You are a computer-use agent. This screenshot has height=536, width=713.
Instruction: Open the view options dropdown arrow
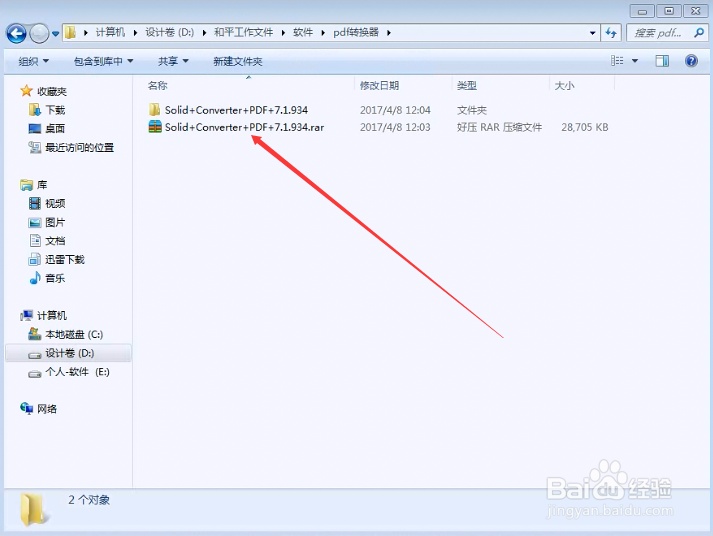635,61
